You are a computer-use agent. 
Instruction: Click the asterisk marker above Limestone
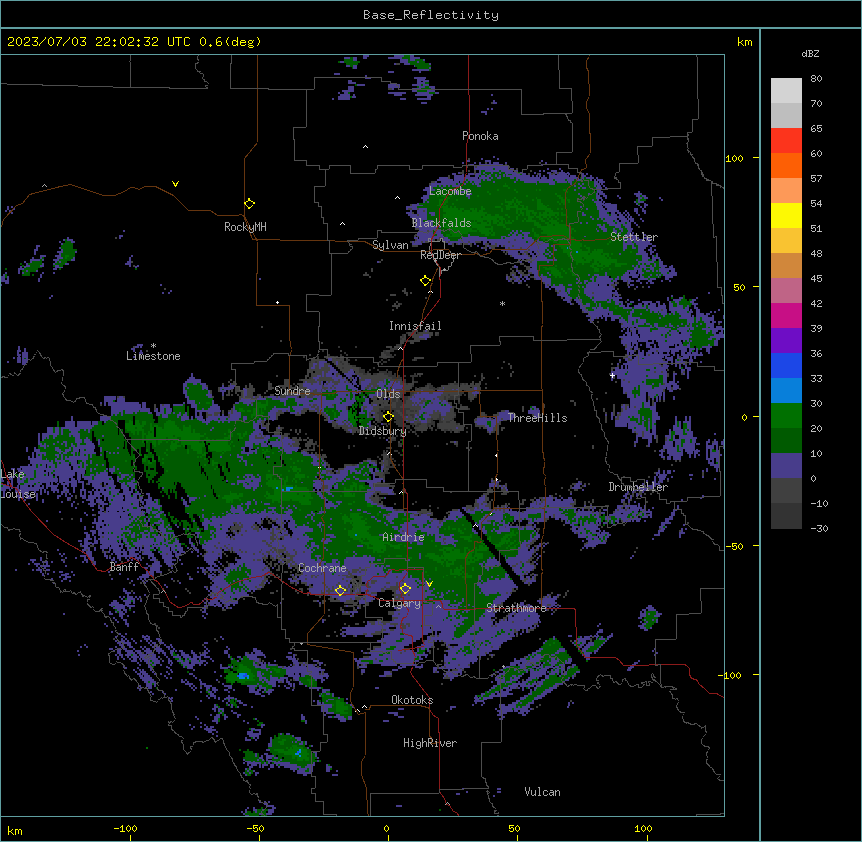click(153, 346)
